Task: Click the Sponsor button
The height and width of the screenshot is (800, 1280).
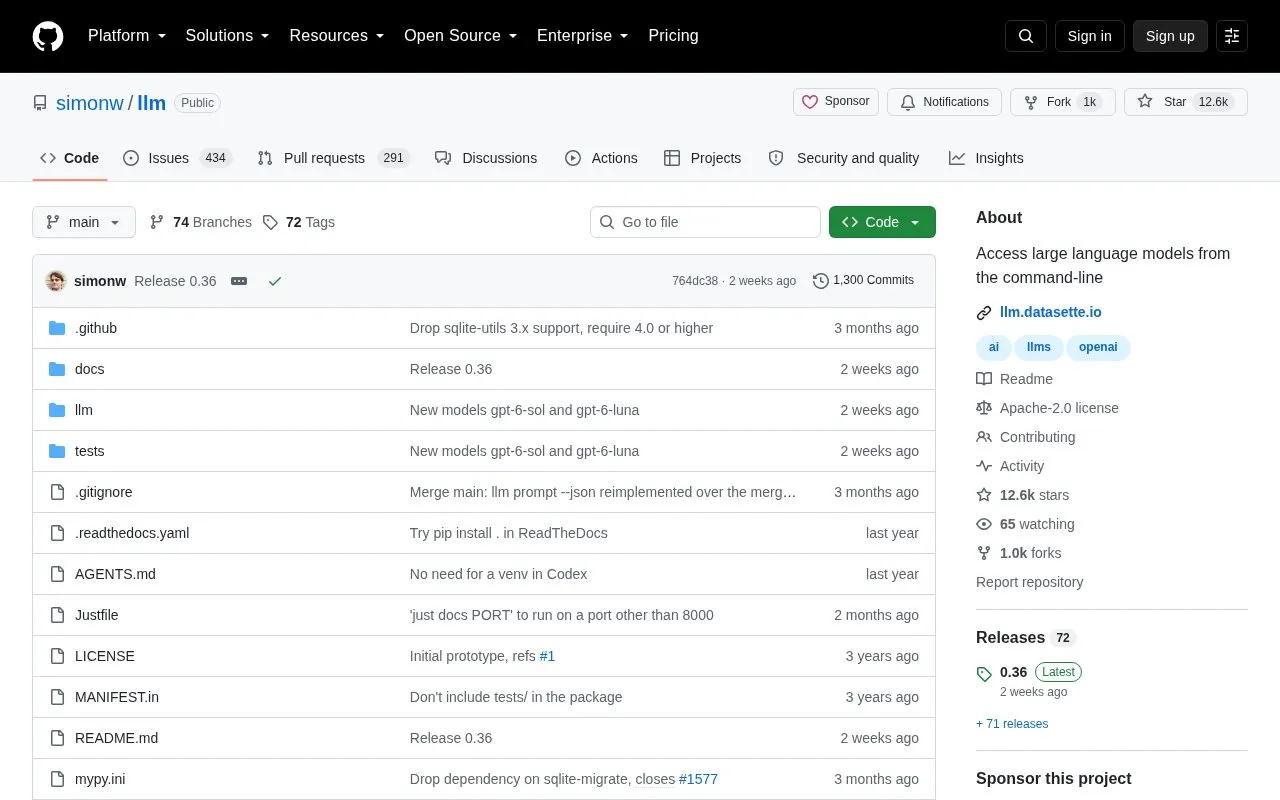Action: [x=836, y=102]
